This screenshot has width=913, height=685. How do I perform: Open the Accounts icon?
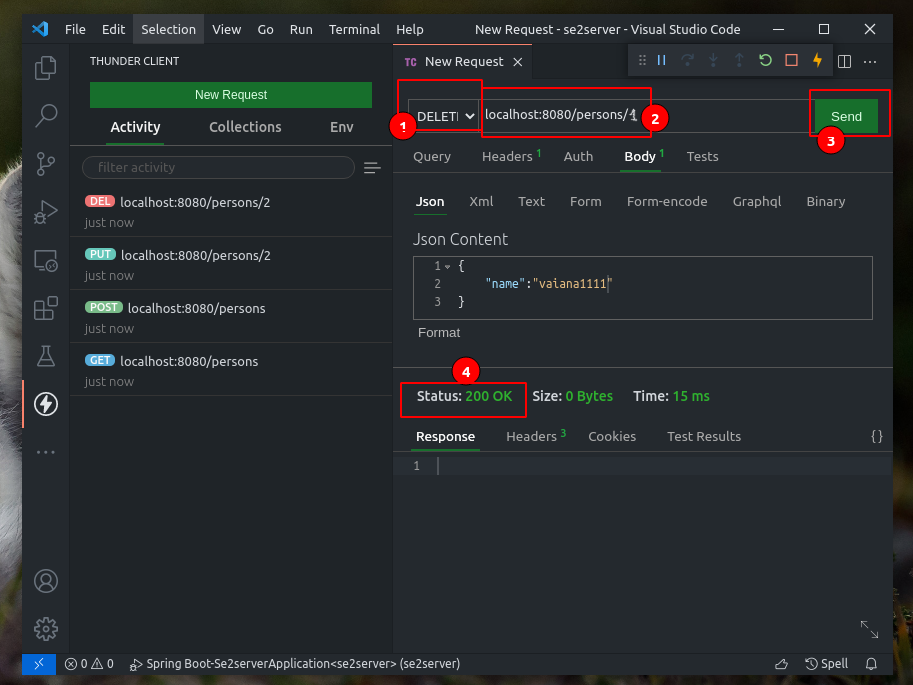tap(45, 581)
